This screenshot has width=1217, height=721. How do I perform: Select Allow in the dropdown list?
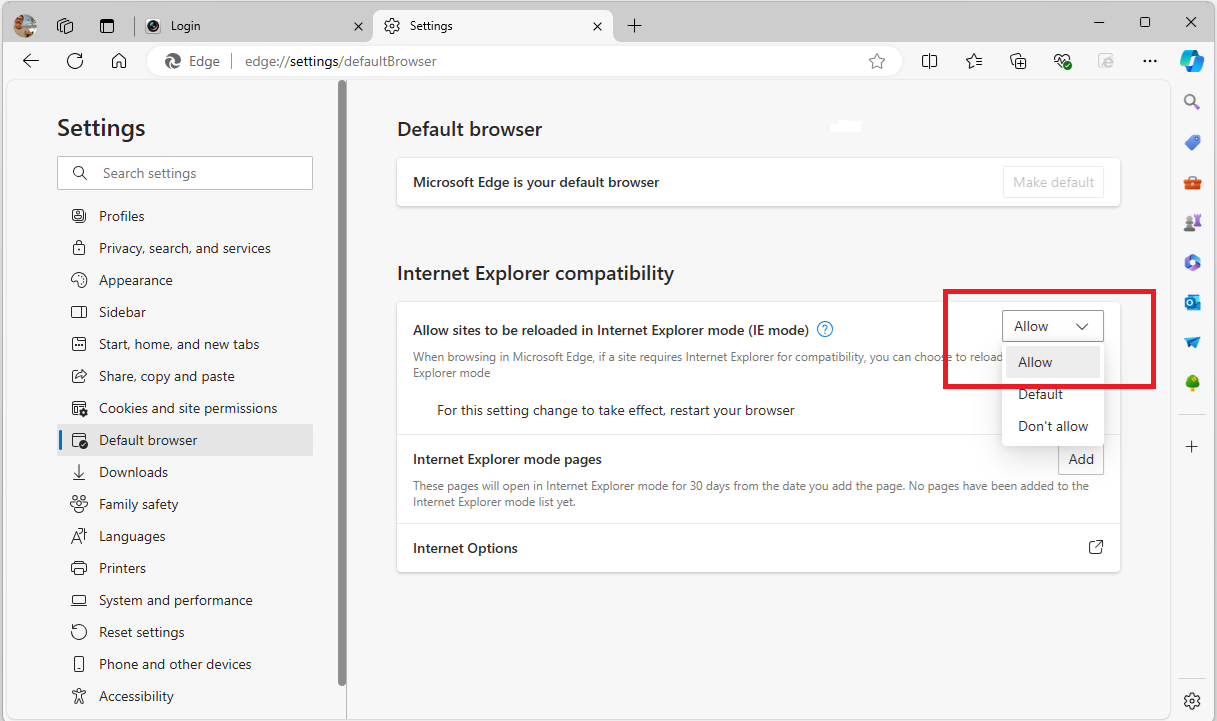pyautogui.click(x=1053, y=362)
